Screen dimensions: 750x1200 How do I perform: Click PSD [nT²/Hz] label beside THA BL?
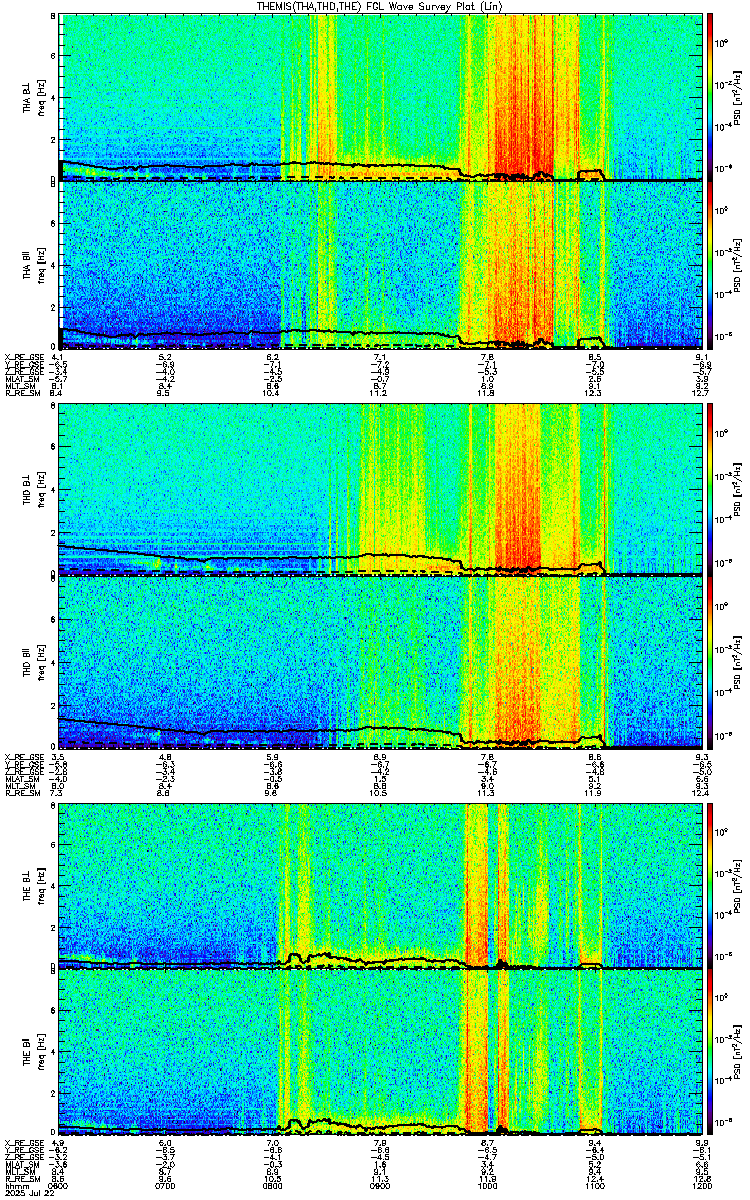coord(737,96)
